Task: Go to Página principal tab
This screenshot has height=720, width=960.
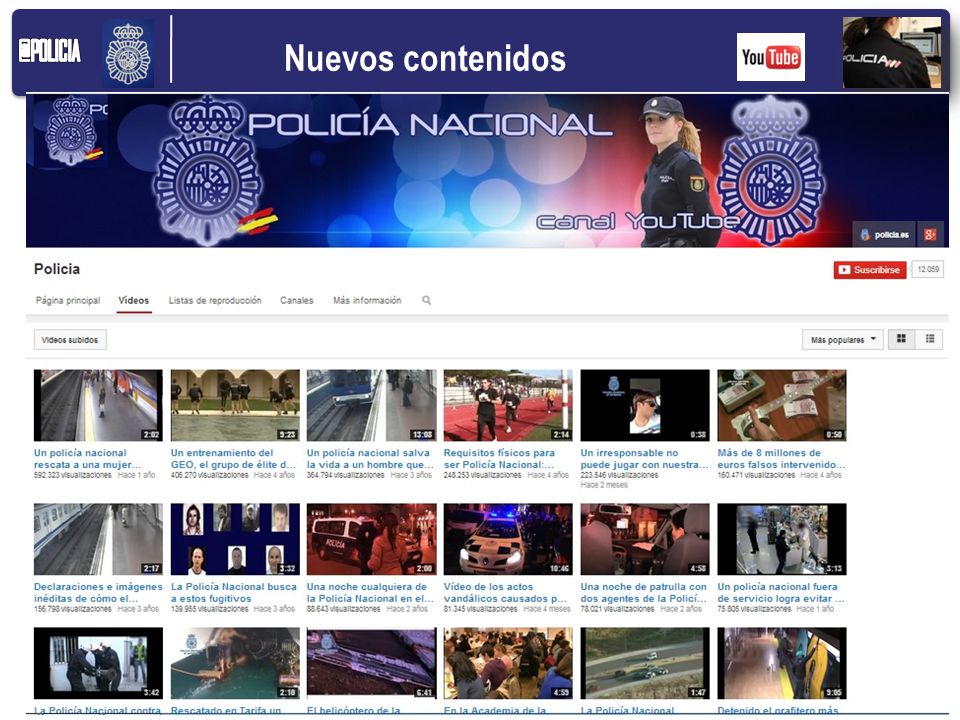Action: click(67, 301)
